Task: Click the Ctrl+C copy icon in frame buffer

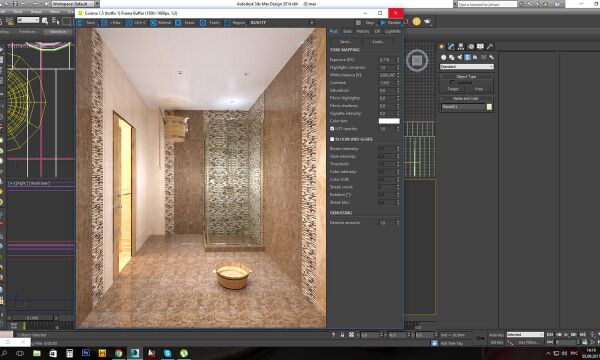Action: [129, 23]
